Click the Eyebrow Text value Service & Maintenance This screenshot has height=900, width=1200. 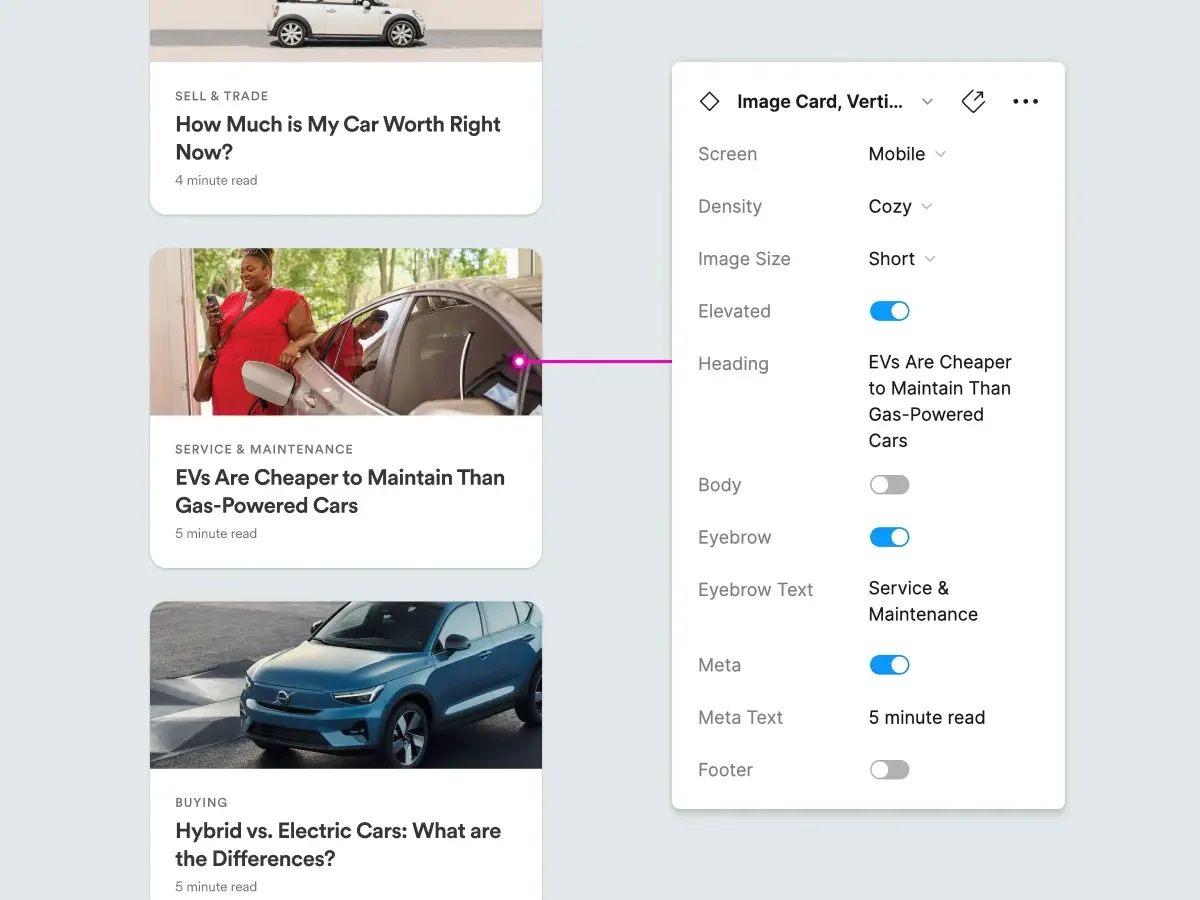tap(922, 601)
